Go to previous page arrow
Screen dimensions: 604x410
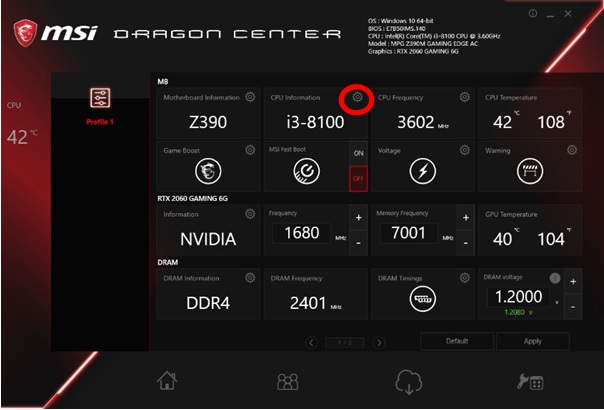311,342
